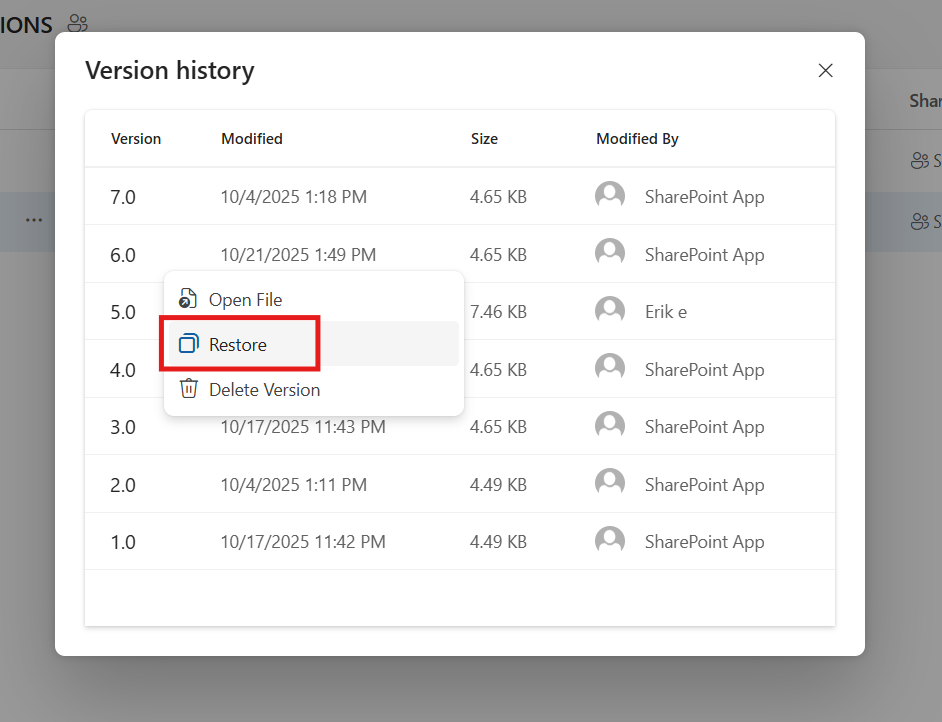
Task: Click avatar icon in version 7.0 row
Action: click(x=610, y=196)
